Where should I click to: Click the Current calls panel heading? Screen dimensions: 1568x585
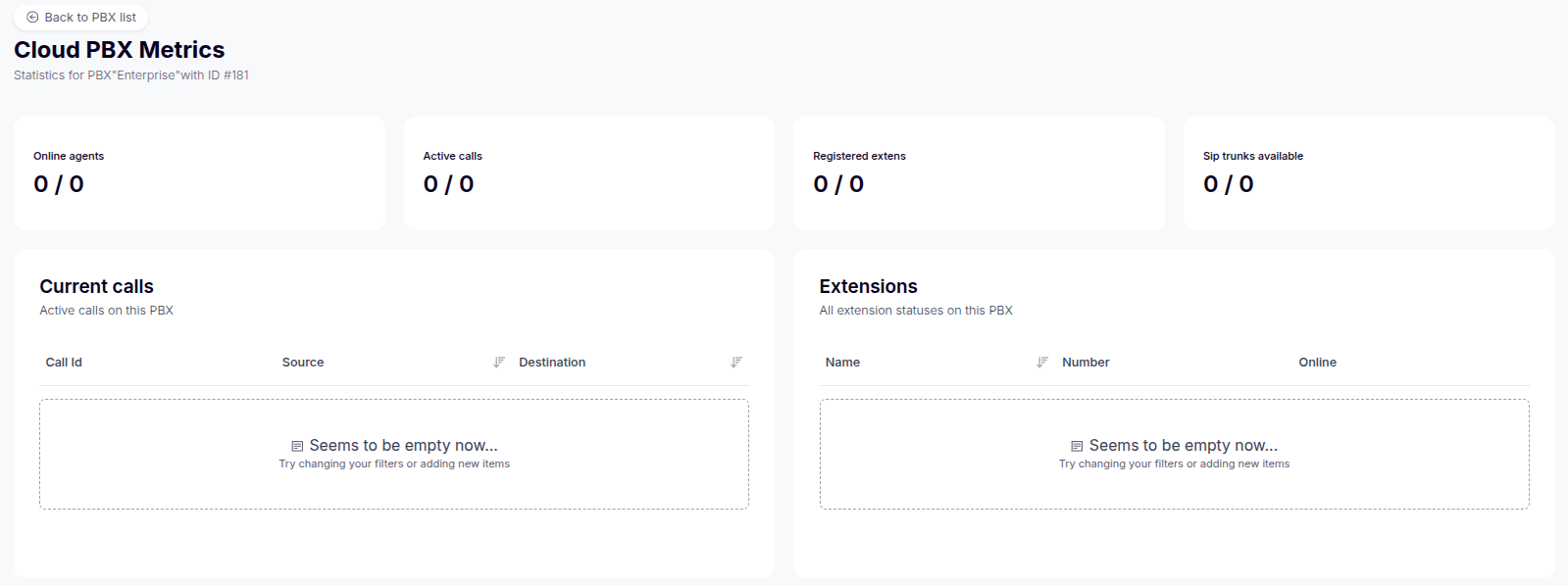tap(96, 287)
